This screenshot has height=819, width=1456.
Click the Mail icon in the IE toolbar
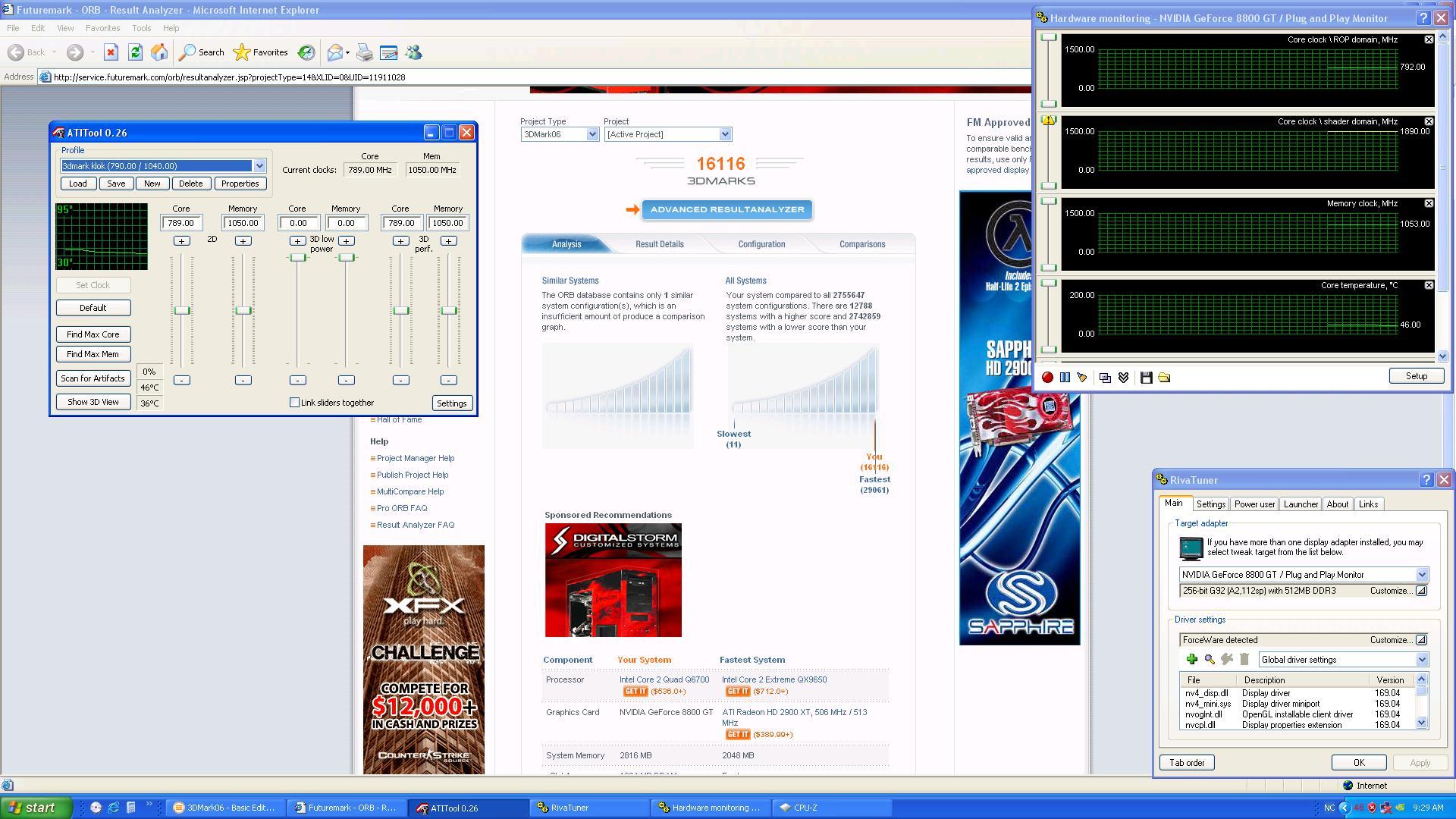pyautogui.click(x=334, y=52)
